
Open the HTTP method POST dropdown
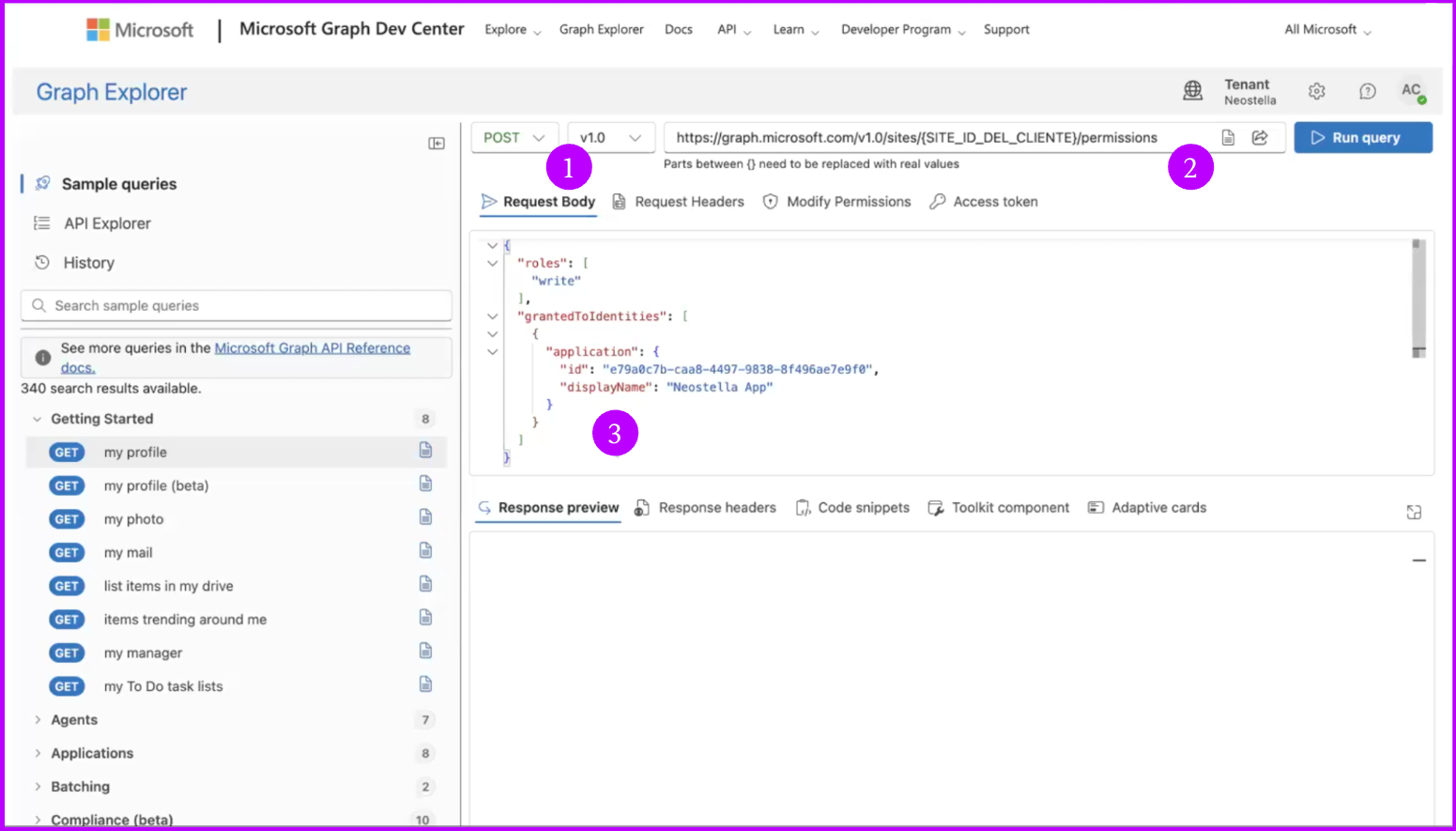coord(513,138)
